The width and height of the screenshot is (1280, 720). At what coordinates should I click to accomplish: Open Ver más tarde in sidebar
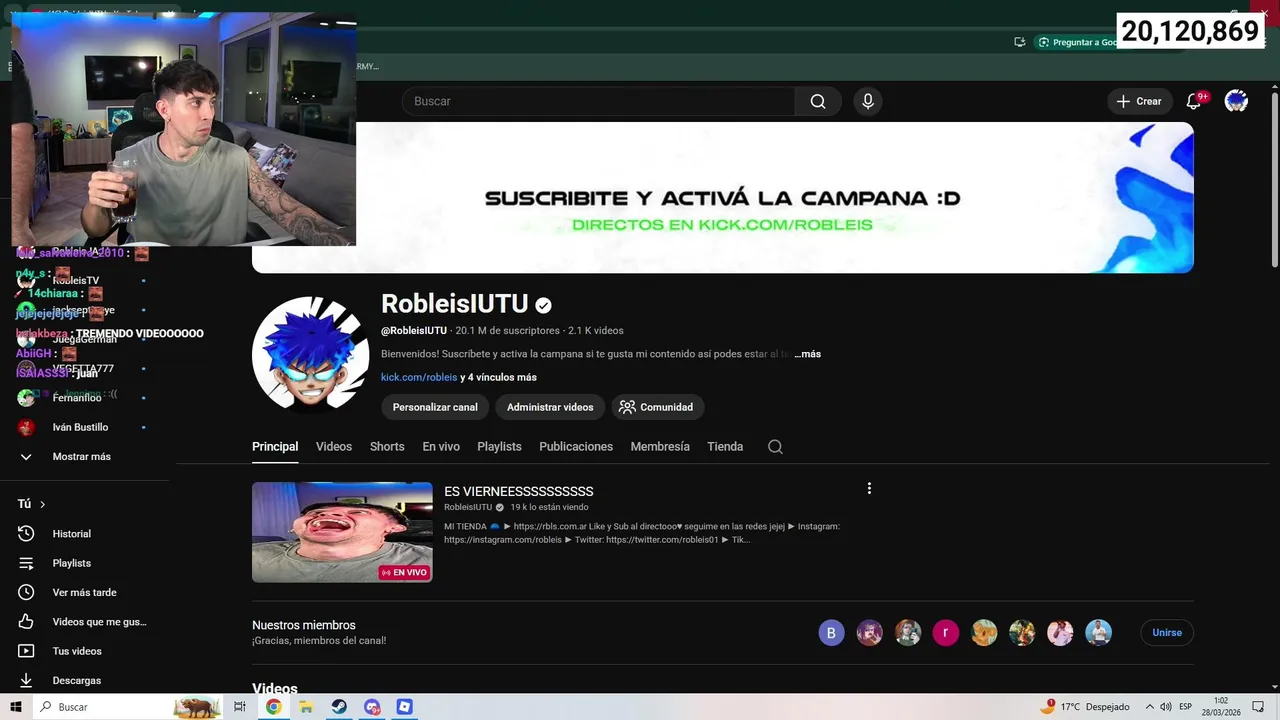pos(85,592)
